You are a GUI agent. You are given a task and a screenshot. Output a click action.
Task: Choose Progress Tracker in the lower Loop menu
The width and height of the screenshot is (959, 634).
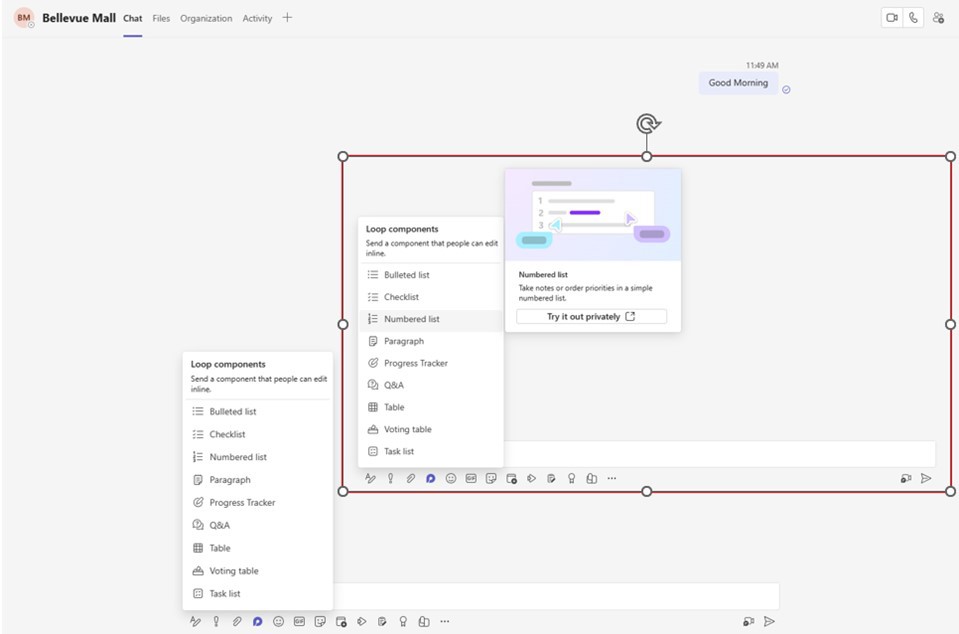click(x=257, y=503)
